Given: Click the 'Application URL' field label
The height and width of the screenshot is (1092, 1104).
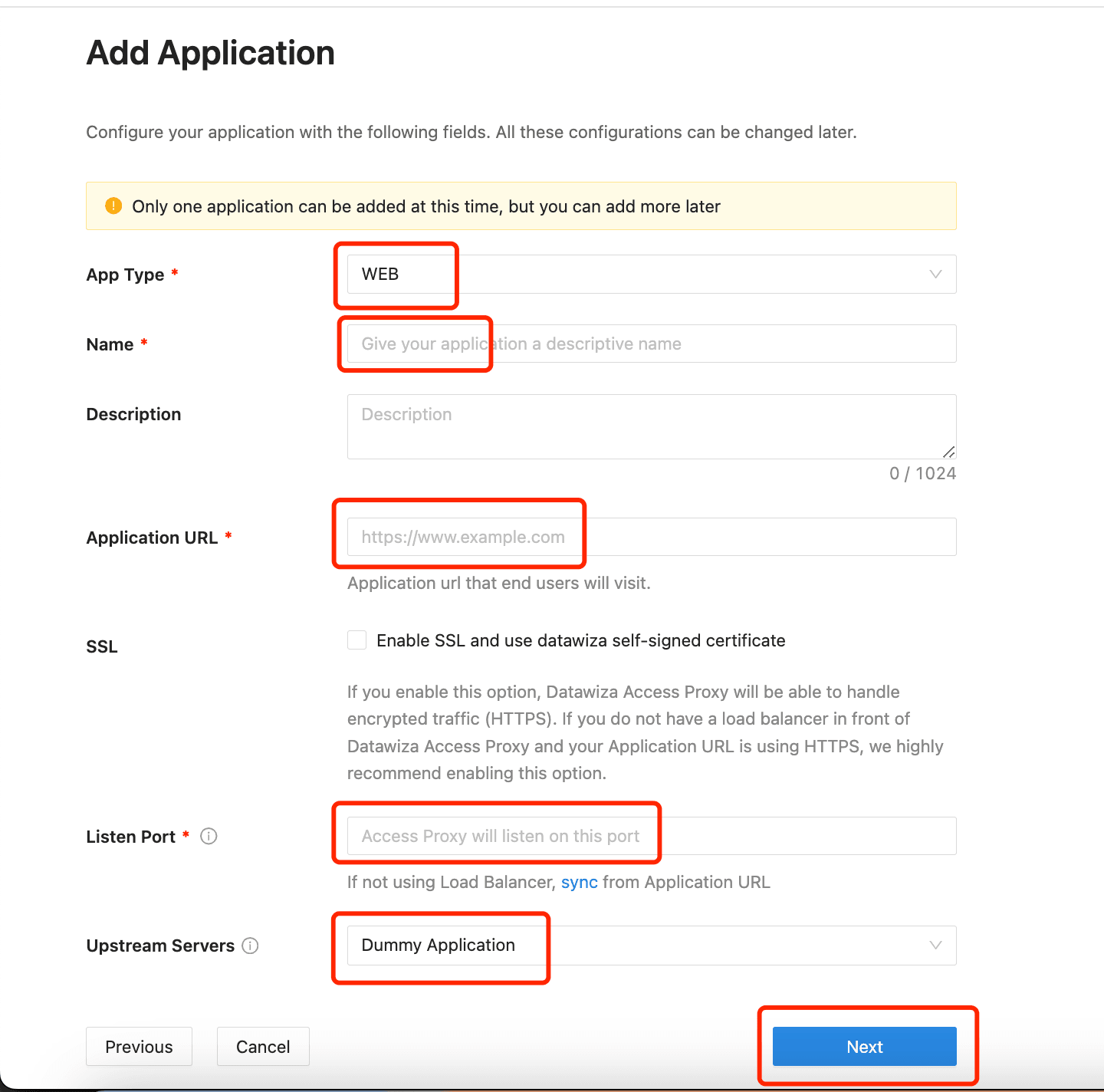Looking at the screenshot, I should point(152,538).
